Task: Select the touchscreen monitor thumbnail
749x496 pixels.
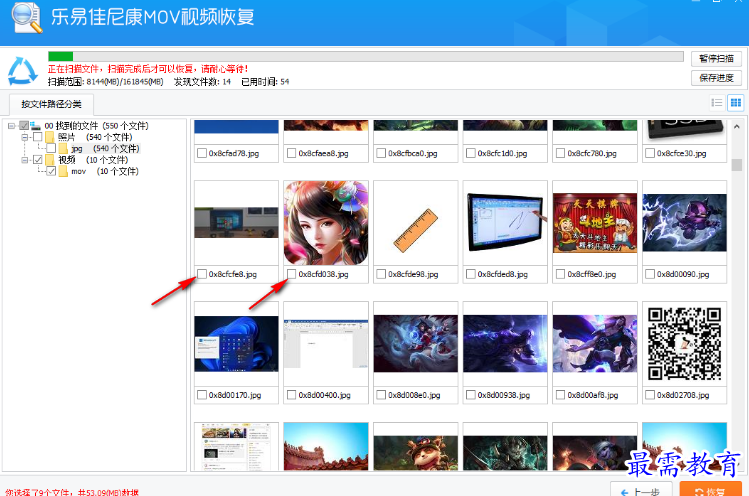Action: tap(505, 222)
